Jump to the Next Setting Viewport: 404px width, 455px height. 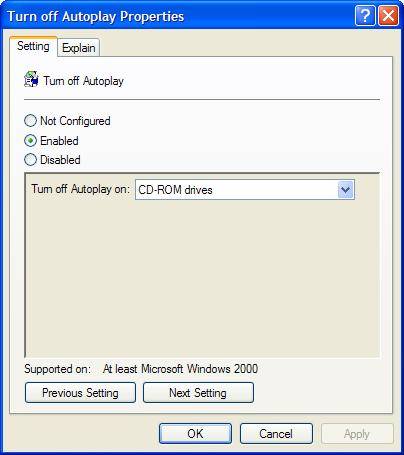(x=198, y=393)
